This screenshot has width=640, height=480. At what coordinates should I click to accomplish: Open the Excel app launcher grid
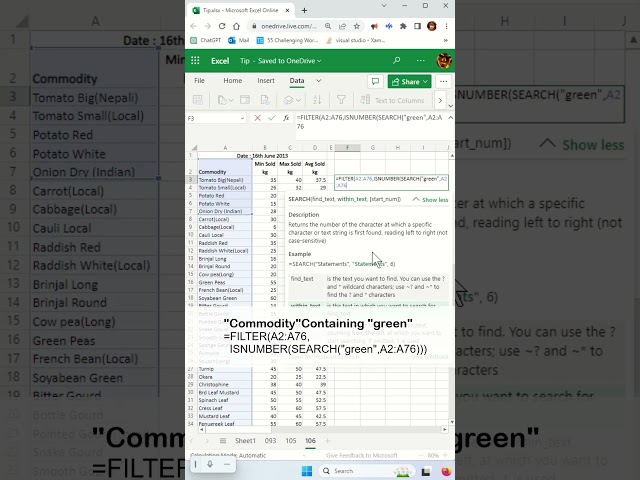(x=195, y=60)
